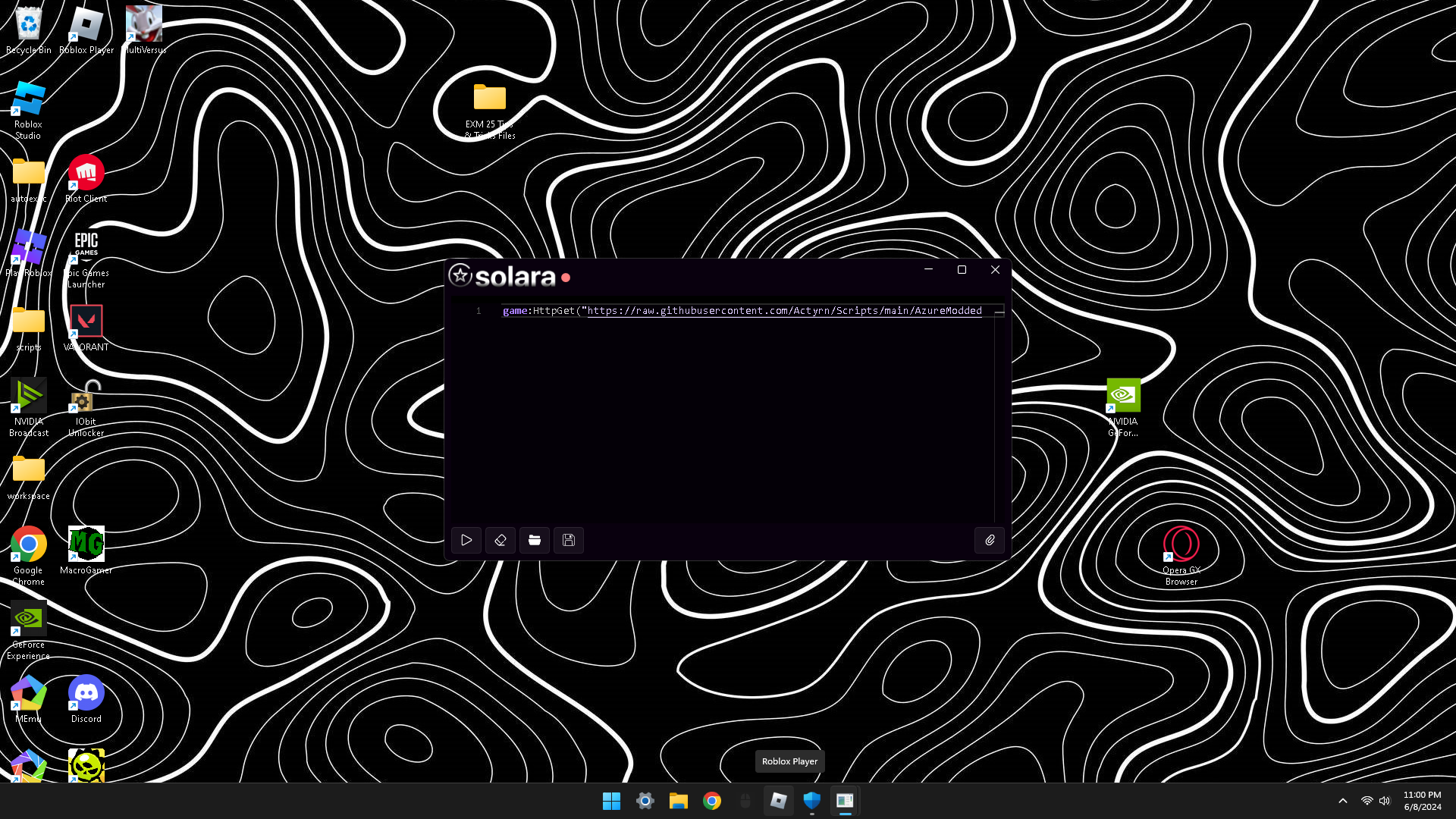Open the taskbar clock and date panel

tap(1422, 801)
